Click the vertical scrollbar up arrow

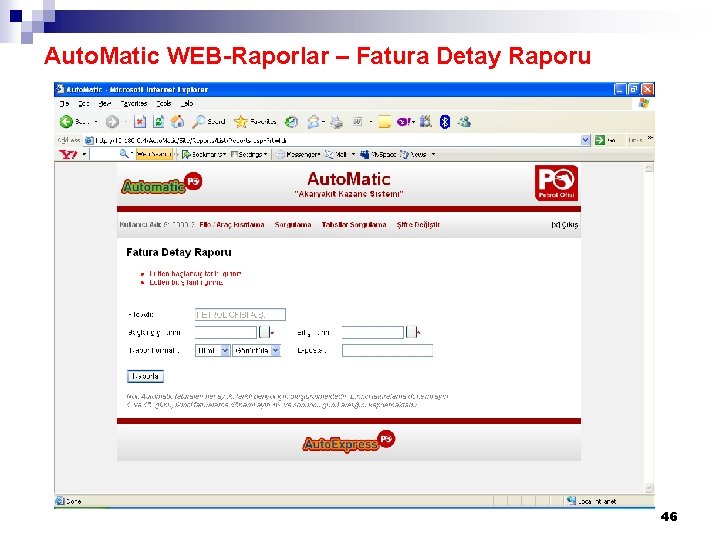click(649, 168)
